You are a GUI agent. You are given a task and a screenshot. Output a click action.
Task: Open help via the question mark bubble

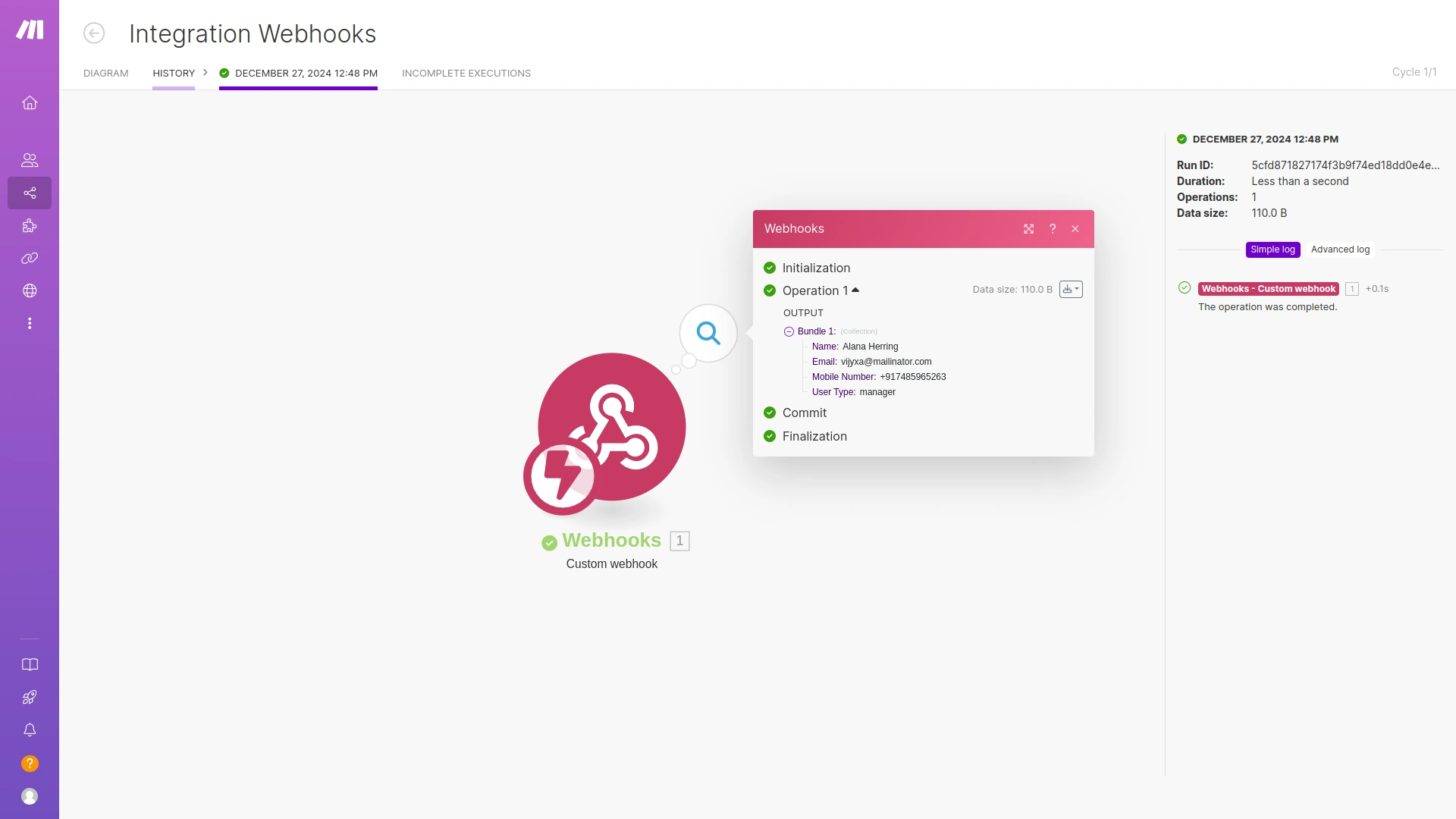click(x=30, y=763)
